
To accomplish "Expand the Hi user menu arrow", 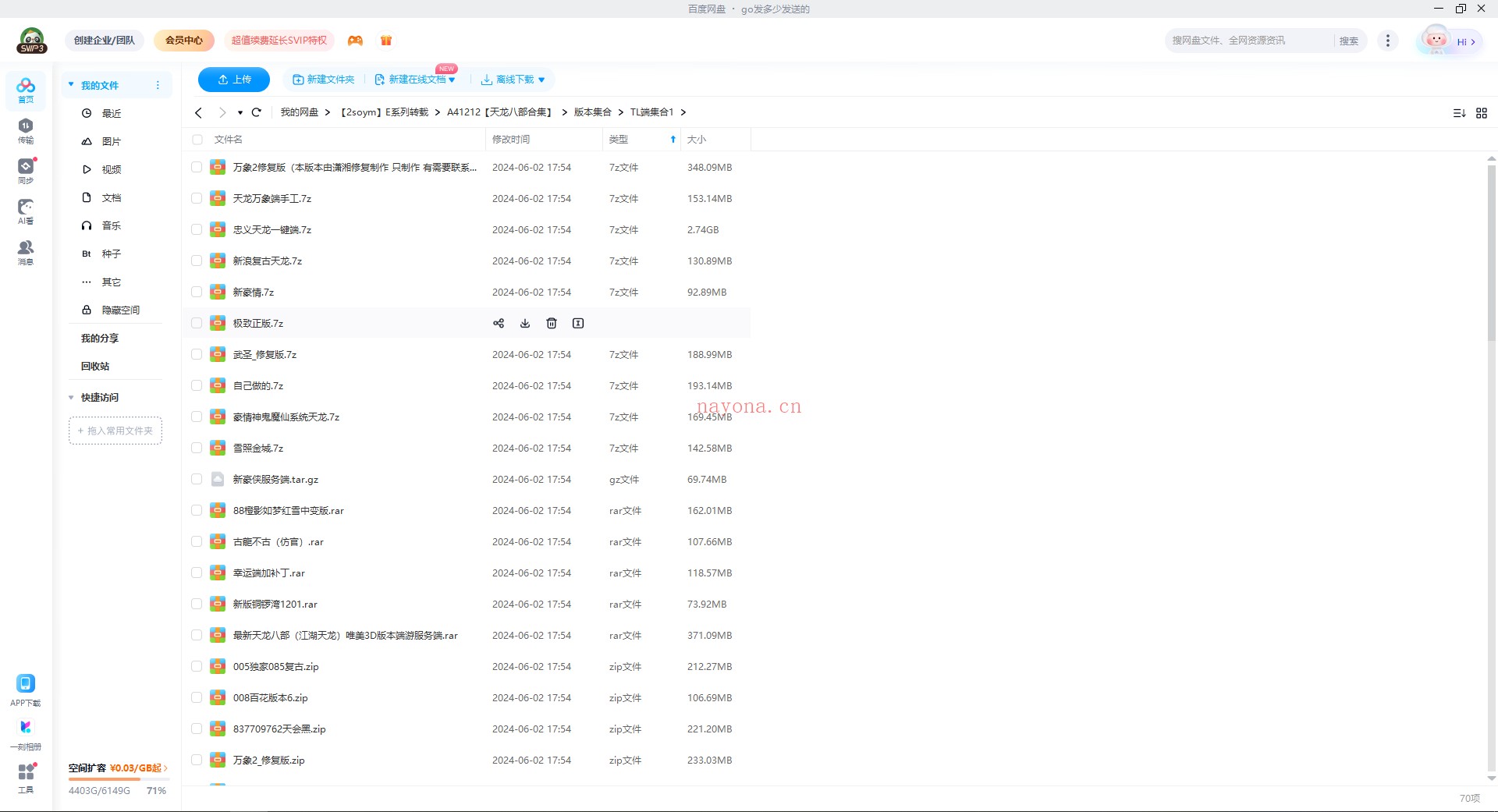I will coord(1473,42).
